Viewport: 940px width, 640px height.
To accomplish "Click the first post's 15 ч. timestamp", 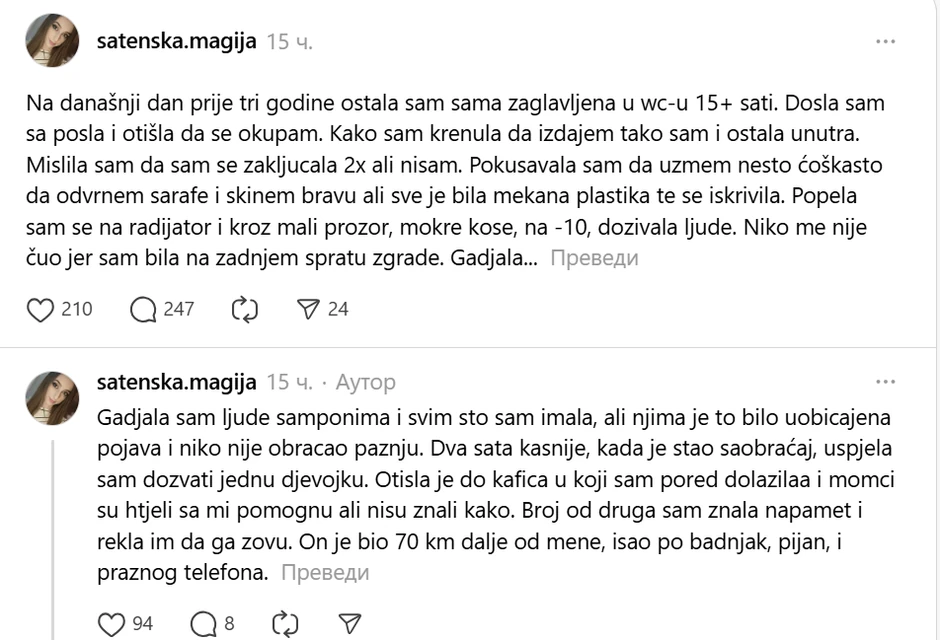I will point(291,41).
